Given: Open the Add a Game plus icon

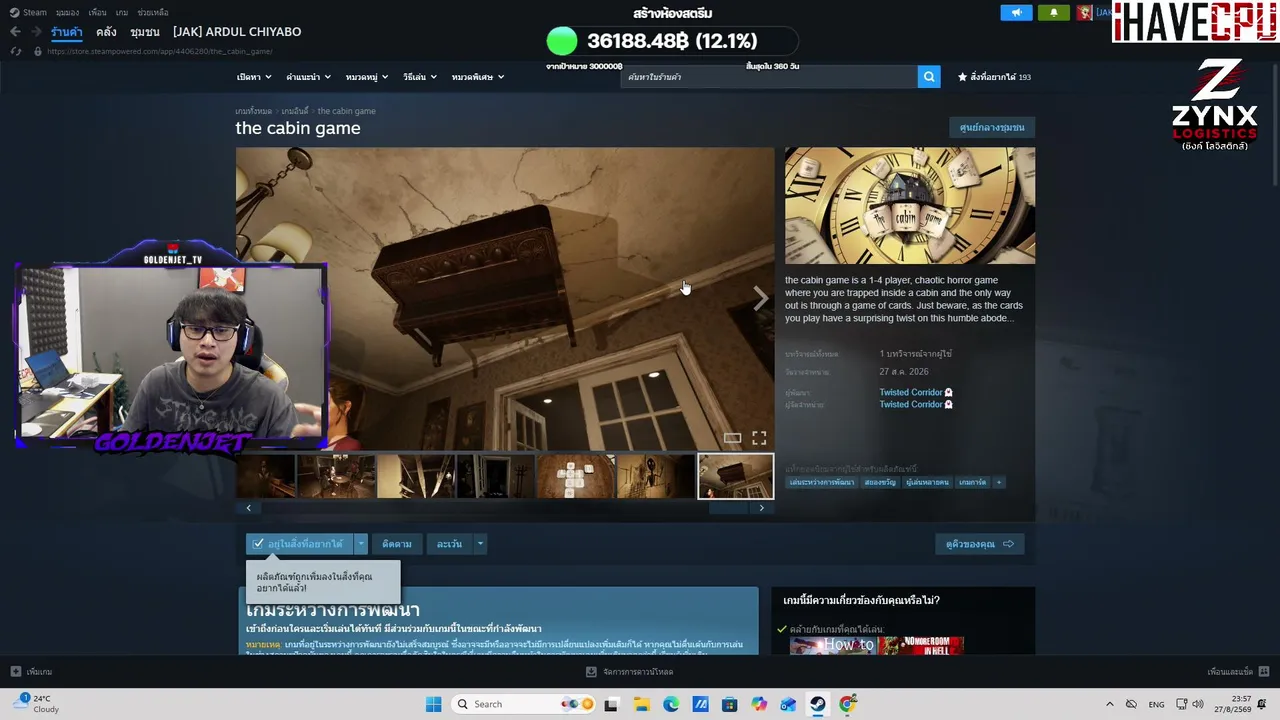Looking at the screenshot, I should (x=15, y=672).
